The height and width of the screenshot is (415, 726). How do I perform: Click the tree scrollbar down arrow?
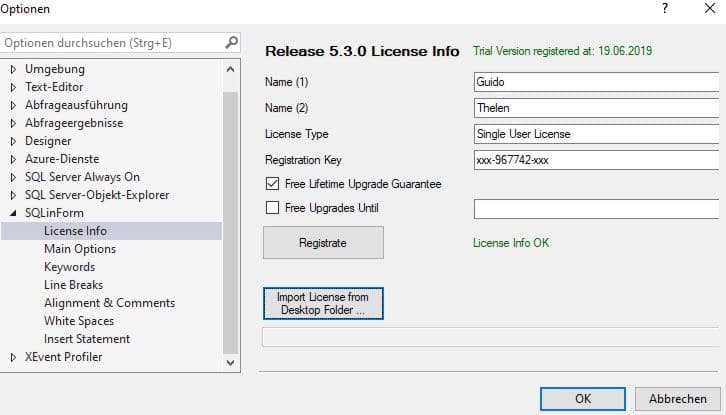point(231,363)
